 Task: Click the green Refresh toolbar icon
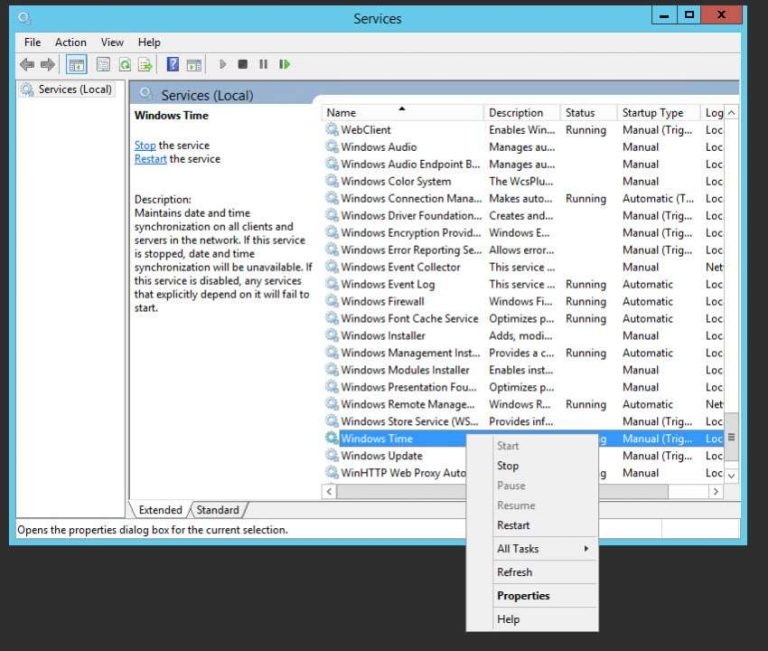(125, 64)
